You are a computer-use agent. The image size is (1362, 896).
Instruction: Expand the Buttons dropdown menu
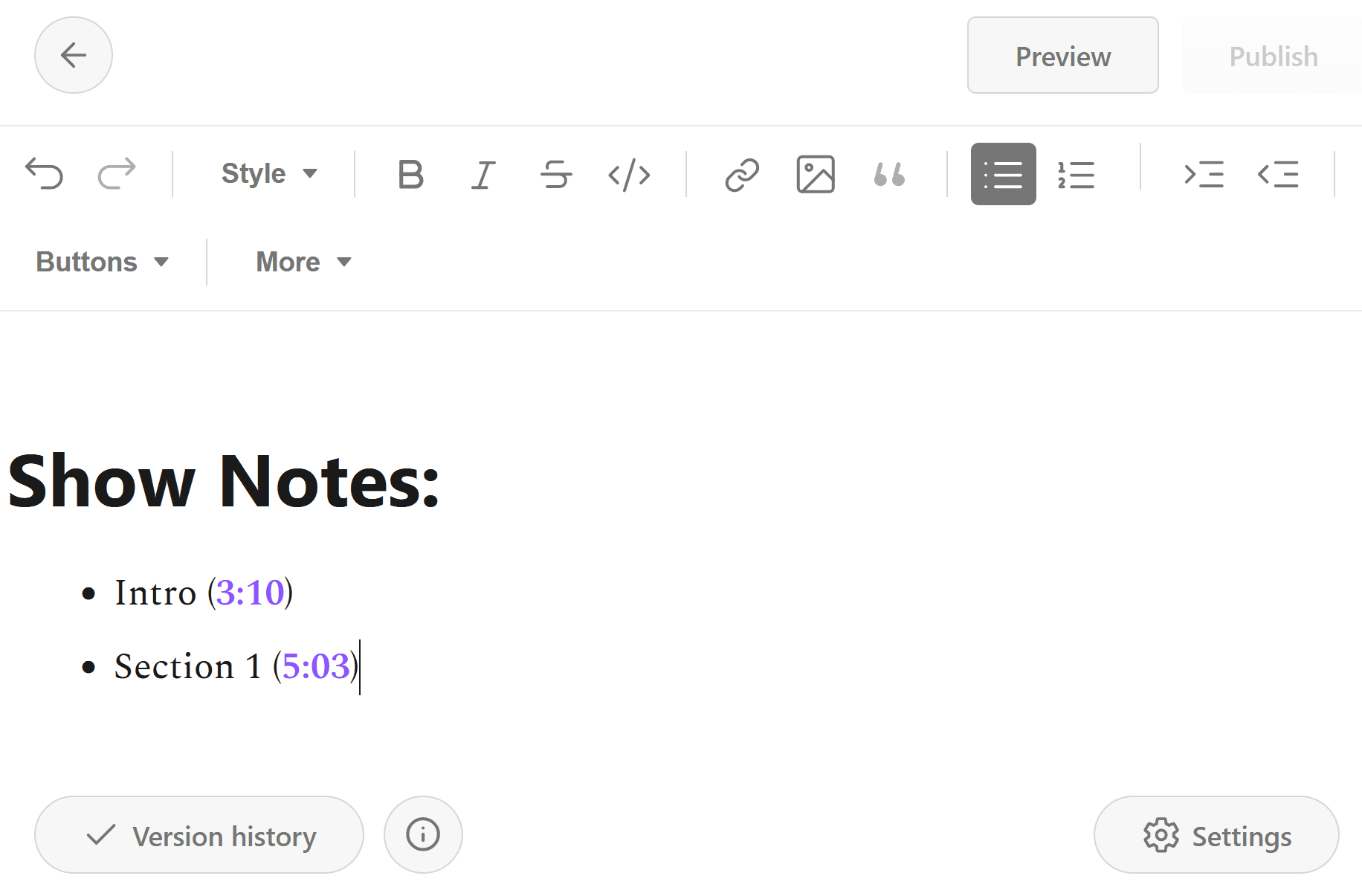pyautogui.click(x=103, y=262)
